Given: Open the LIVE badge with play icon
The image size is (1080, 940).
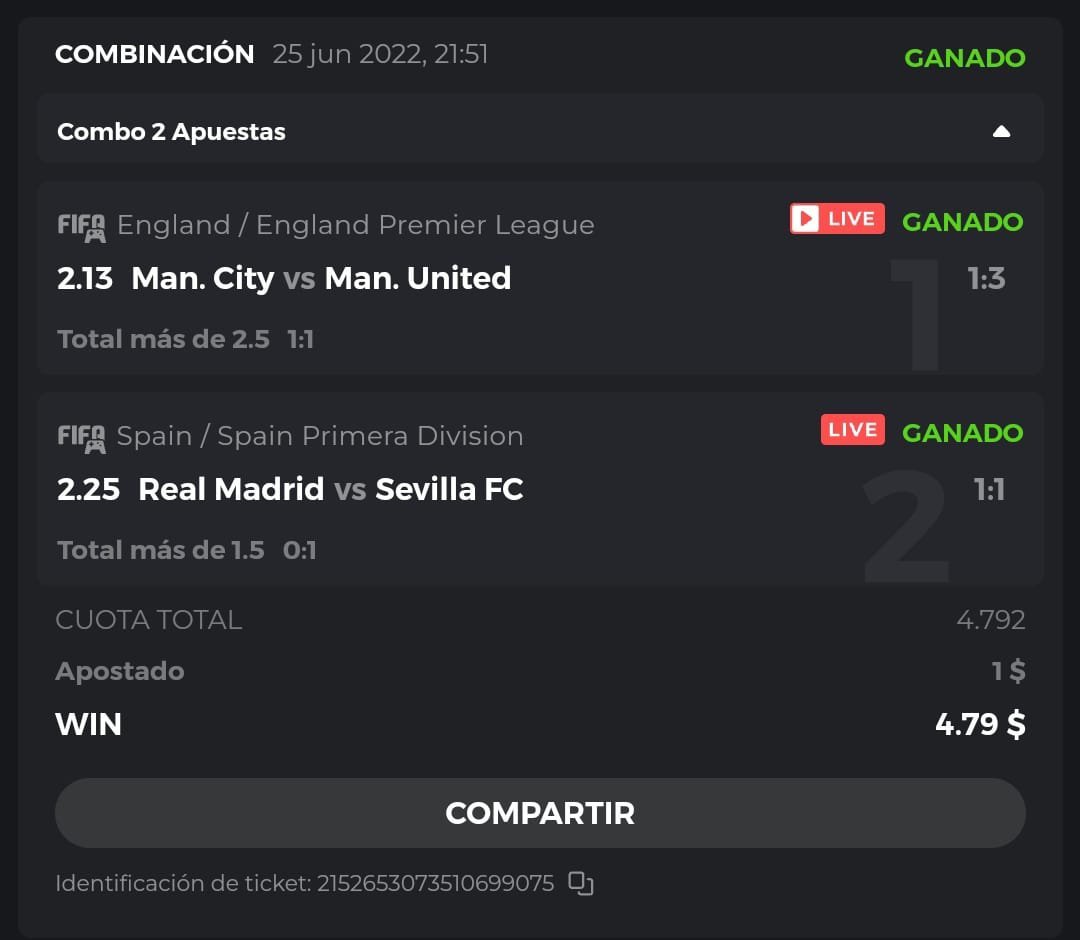Looking at the screenshot, I should [837, 219].
